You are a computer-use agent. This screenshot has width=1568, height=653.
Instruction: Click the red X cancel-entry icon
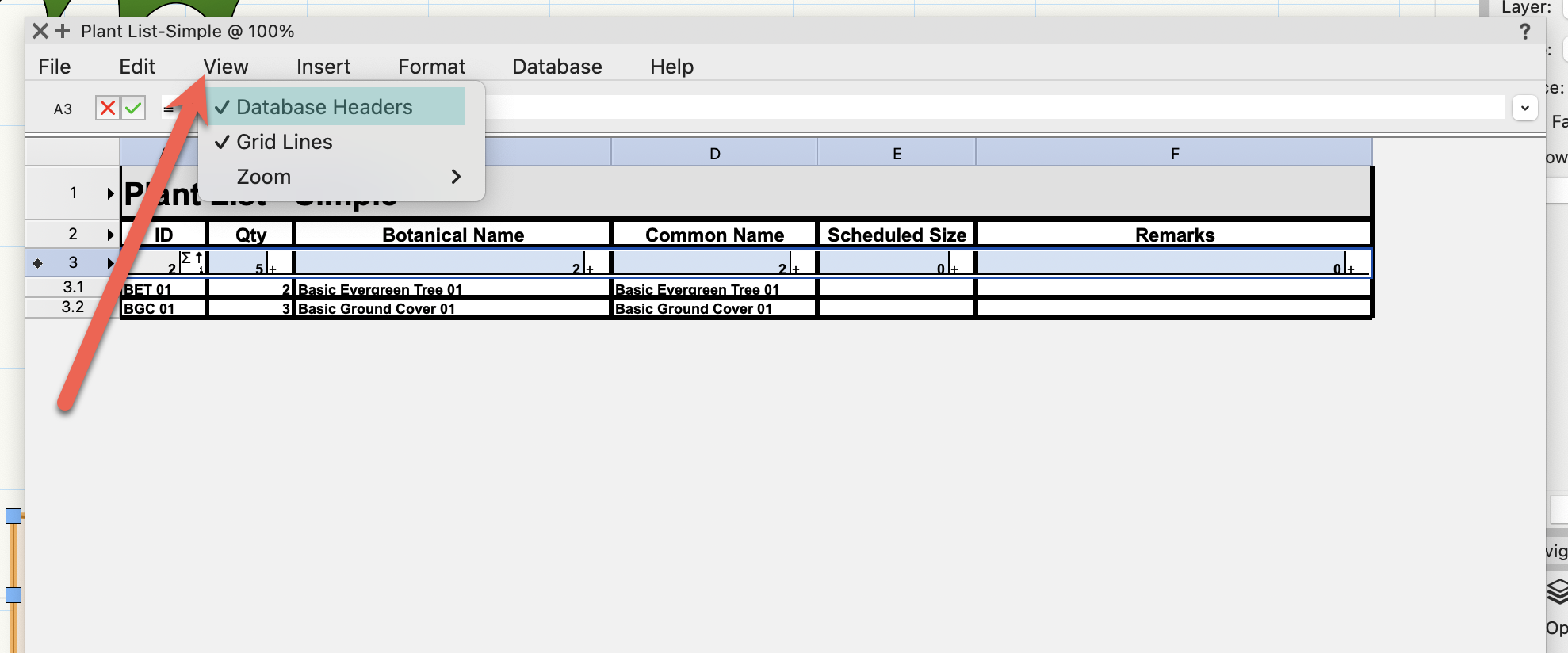(108, 108)
